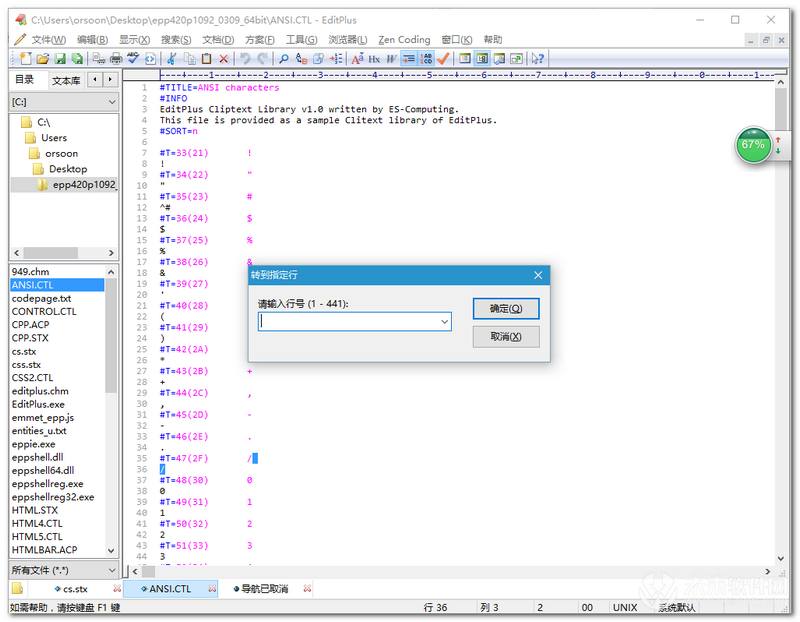This screenshot has height=622, width=800.
Task: Click the context help arrow-question icon
Action: tap(538, 59)
